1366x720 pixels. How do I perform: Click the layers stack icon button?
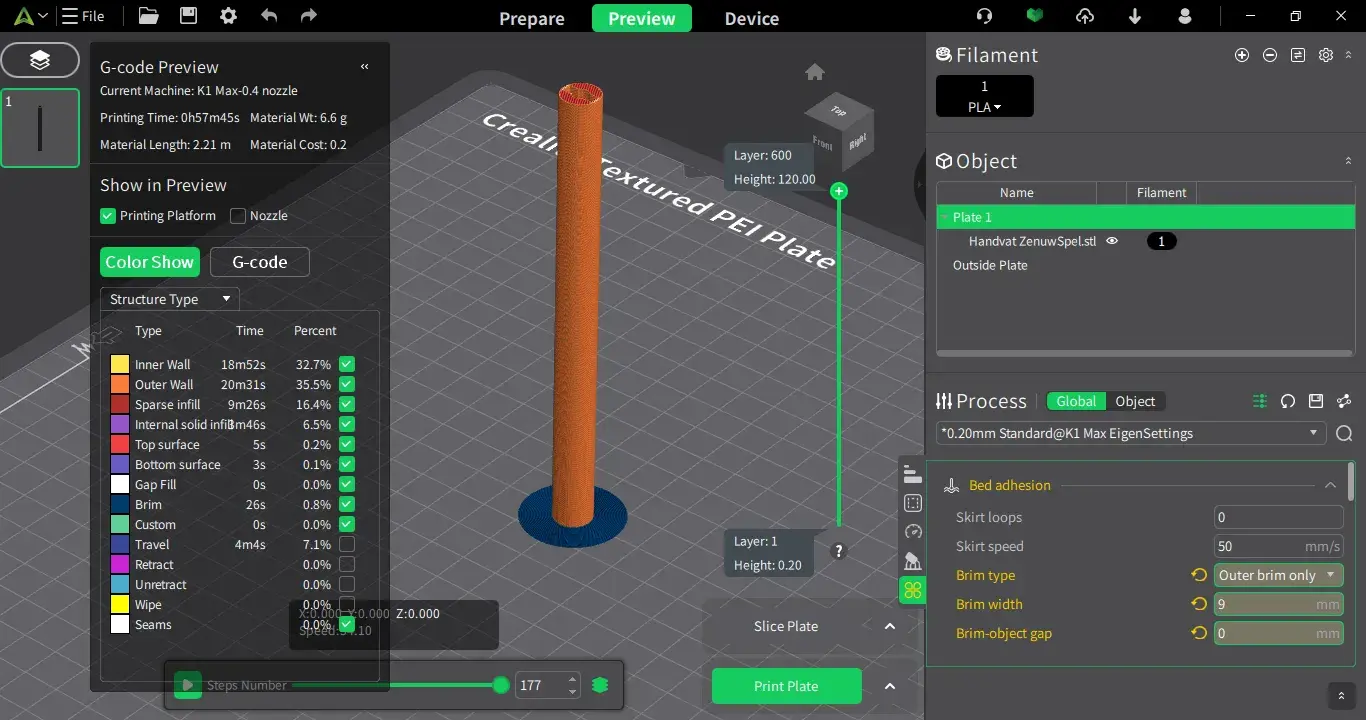[x=40, y=60]
